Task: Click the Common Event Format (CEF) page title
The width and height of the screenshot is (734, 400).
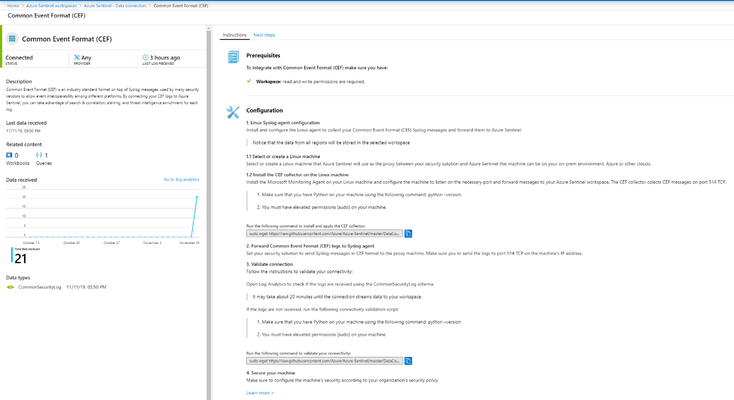Action: [46, 15]
